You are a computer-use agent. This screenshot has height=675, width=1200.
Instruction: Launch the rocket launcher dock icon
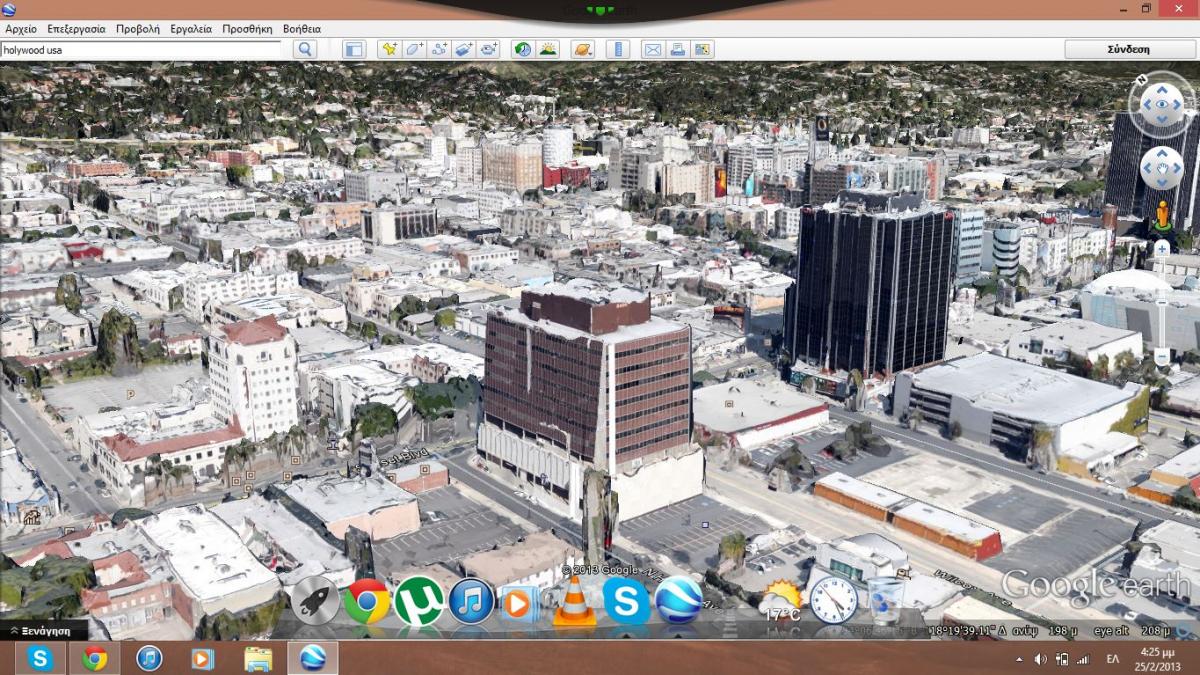coord(315,602)
